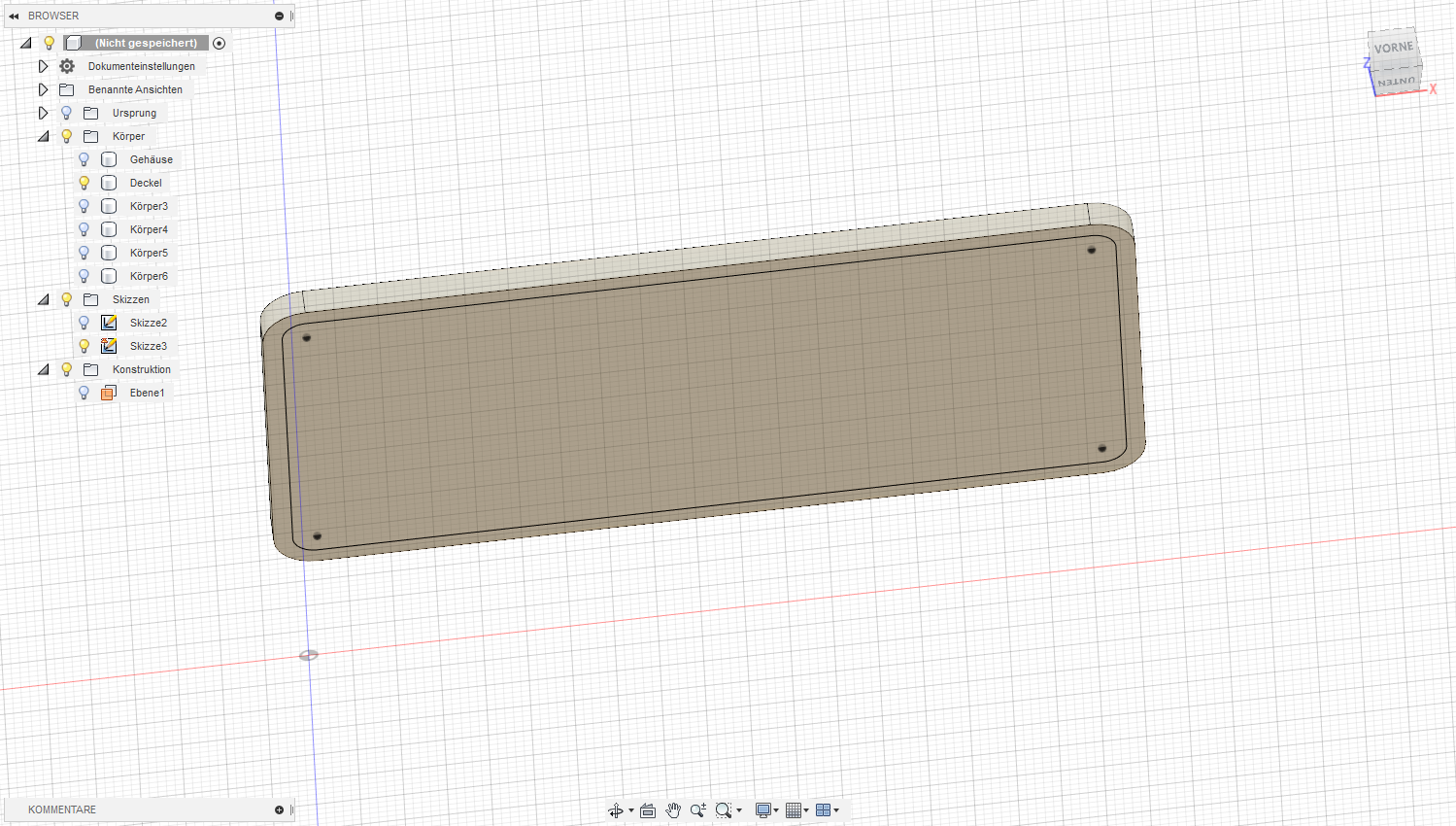
Task: Open the Zoom Window dropdown arrow
Action: pyautogui.click(x=739, y=810)
